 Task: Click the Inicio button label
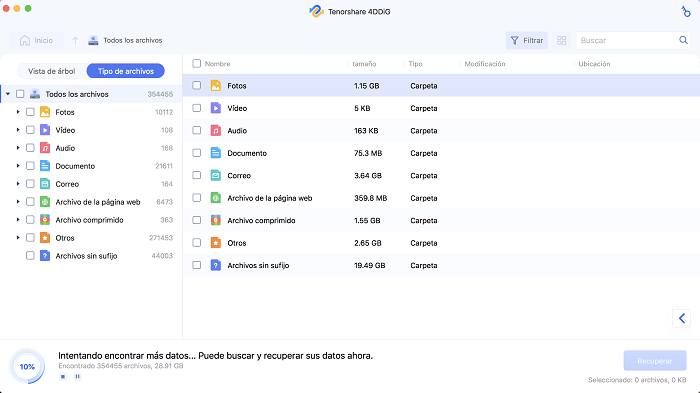click(43, 40)
